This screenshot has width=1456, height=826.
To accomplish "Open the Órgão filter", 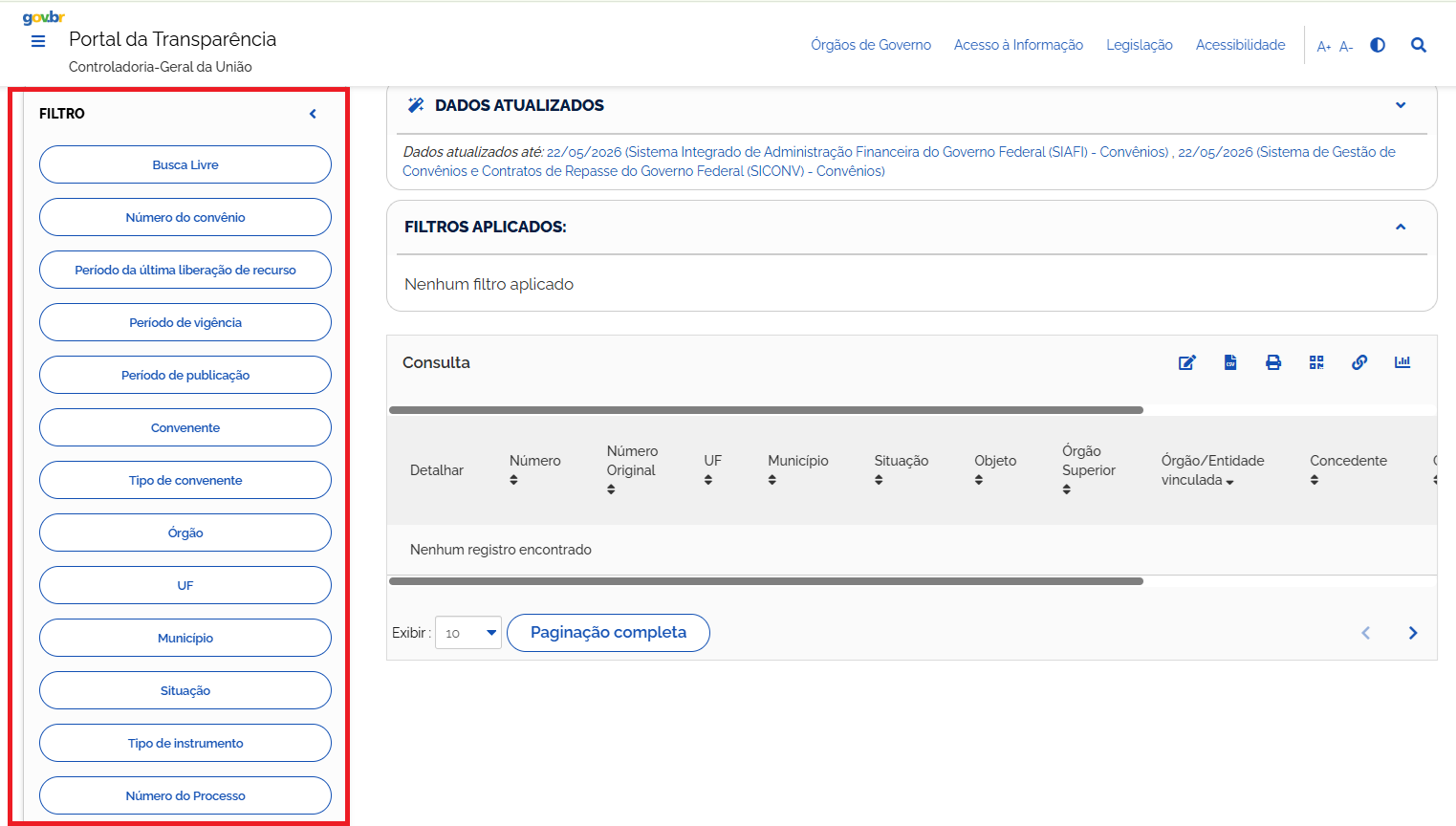I will click(x=185, y=533).
